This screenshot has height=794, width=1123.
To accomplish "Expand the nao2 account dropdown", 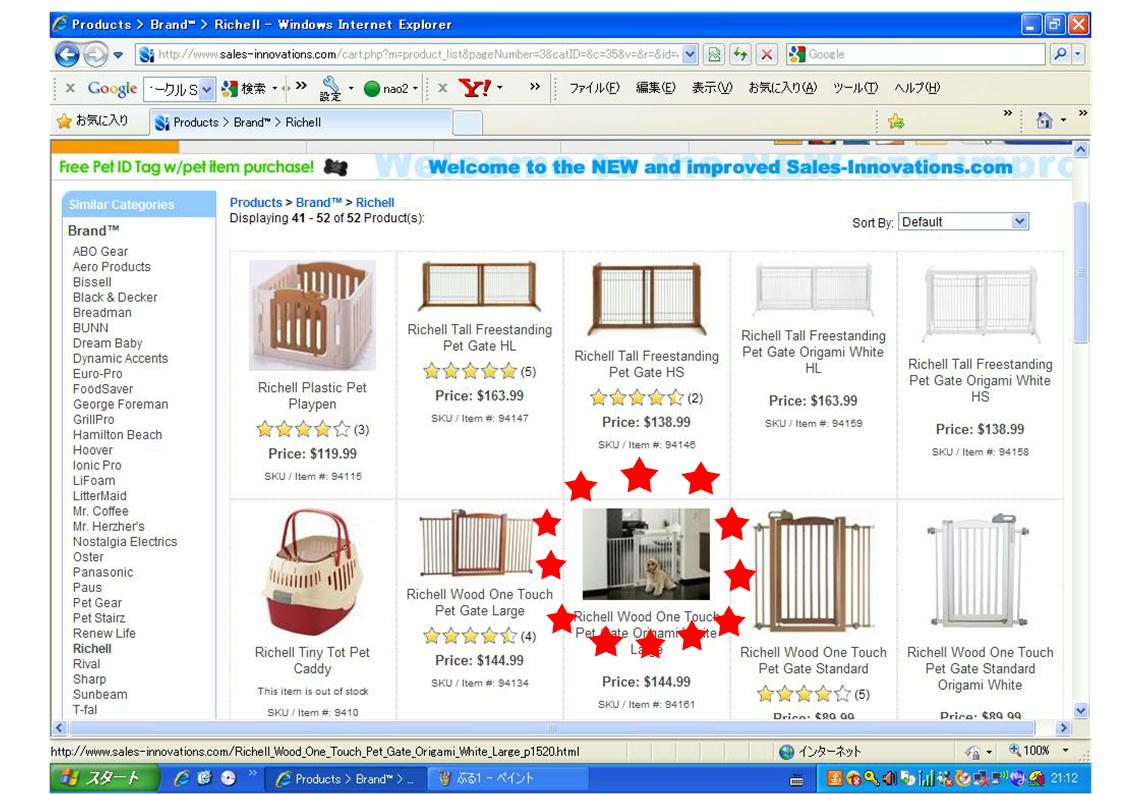I will 415,89.
